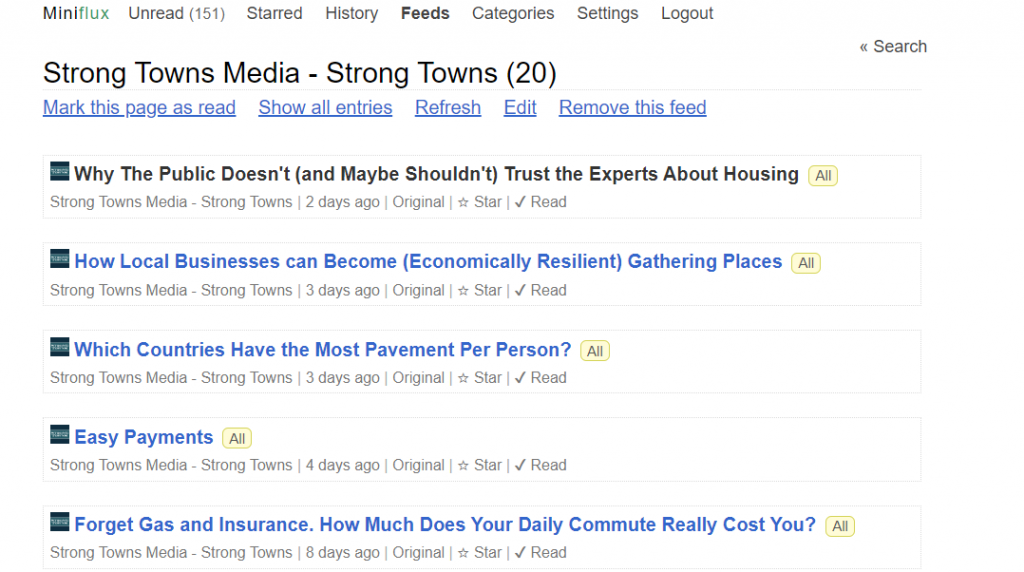Click feed favicon beside 'Why The Public Doesn't' entry
Screen dimensions: 1024x572
click(x=59, y=171)
